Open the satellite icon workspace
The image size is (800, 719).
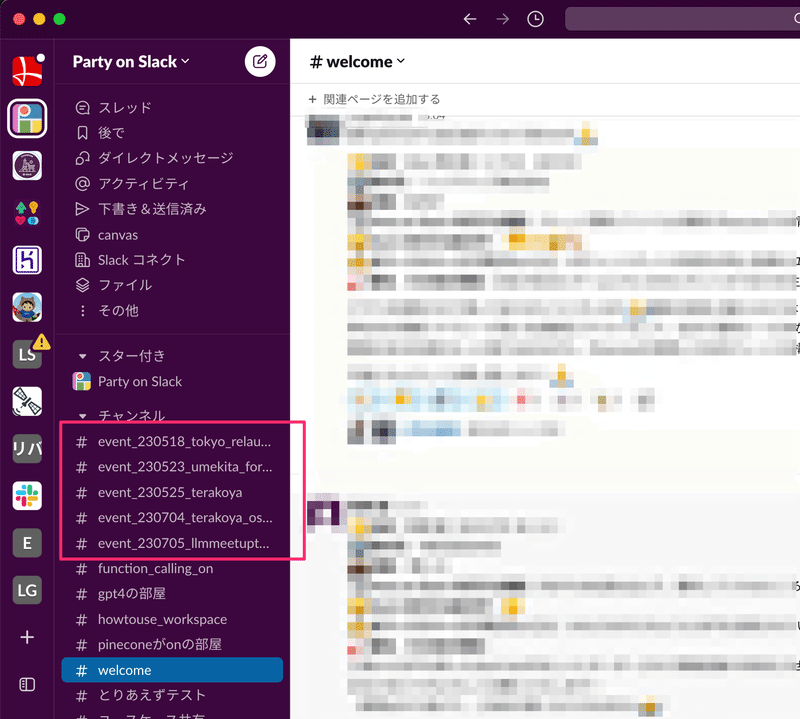pyautogui.click(x=27, y=402)
